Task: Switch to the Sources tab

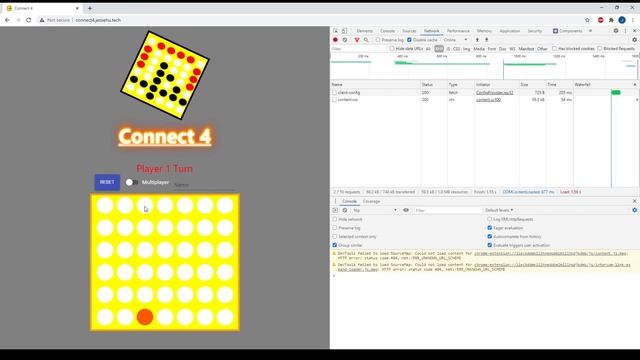Action: 409,31
